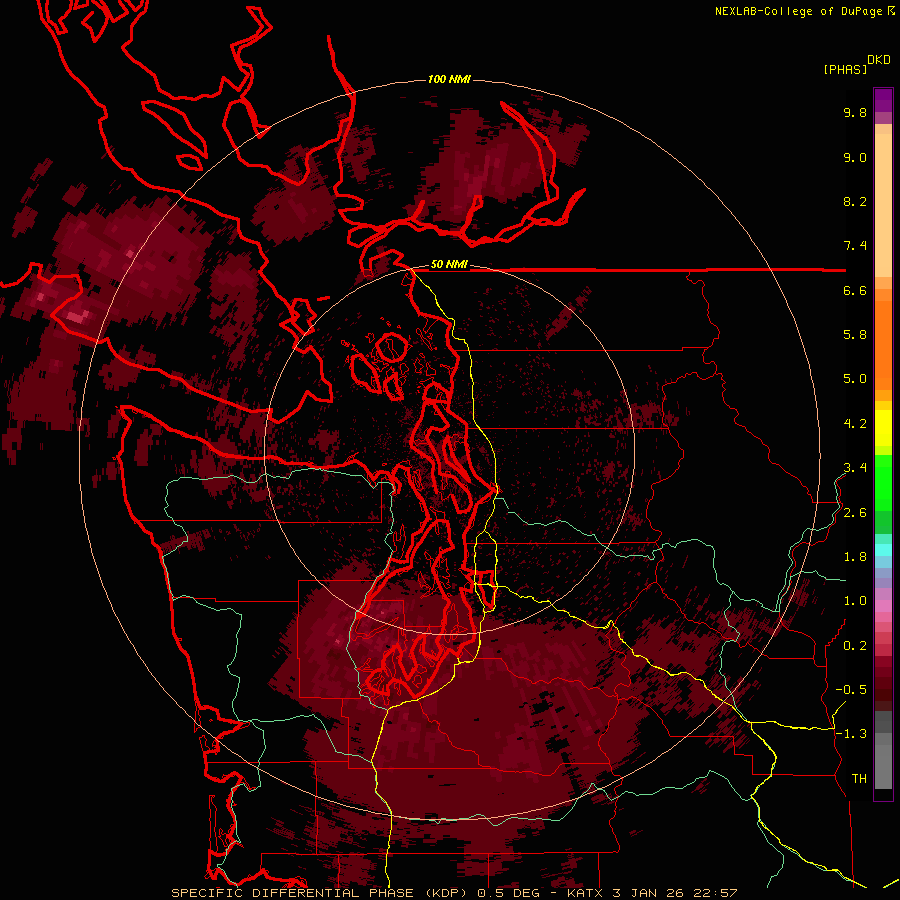Viewport: 900px width, 900px height.
Task: Pick the purple band atop color bar
Action: coord(883,99)
